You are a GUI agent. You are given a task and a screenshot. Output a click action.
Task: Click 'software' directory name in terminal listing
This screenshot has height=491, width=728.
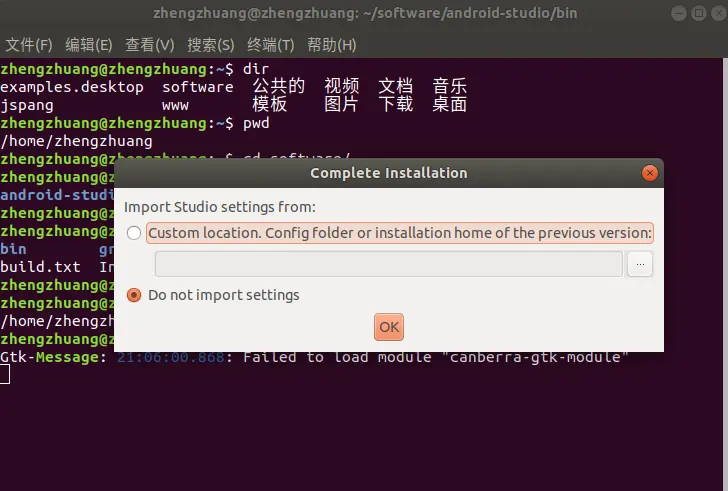tap(198, 87)
